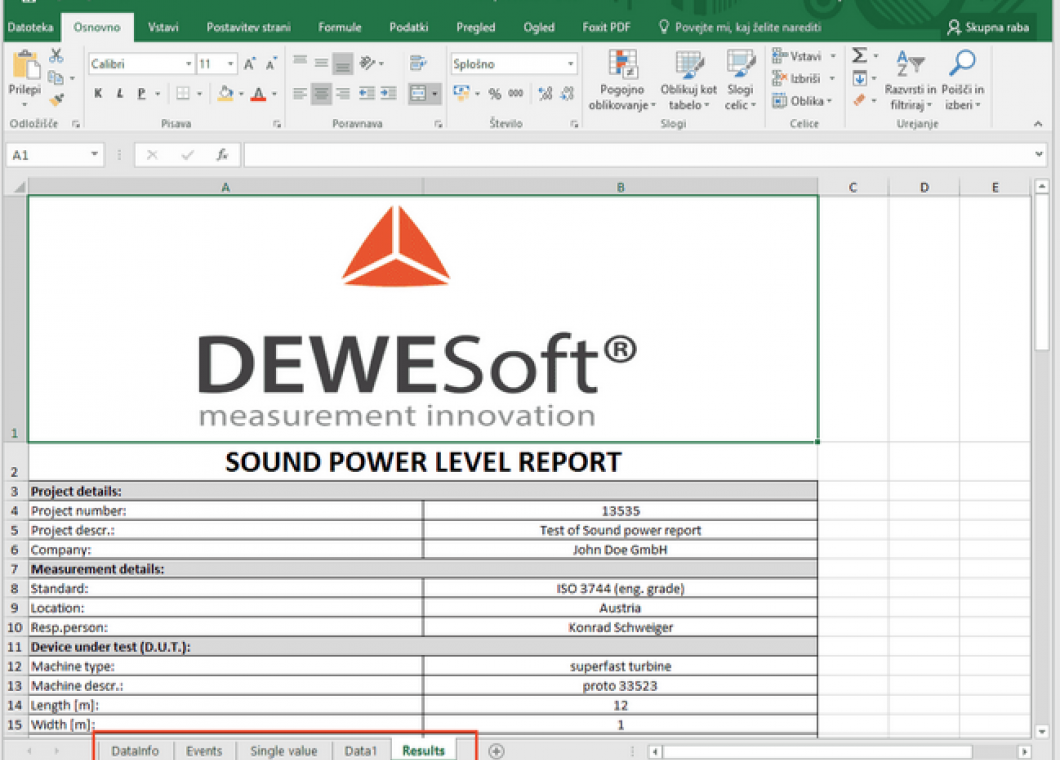Switch to the Podatki ribbon tab
Screen dimensions: 1060x760
(x=408, y=27)
